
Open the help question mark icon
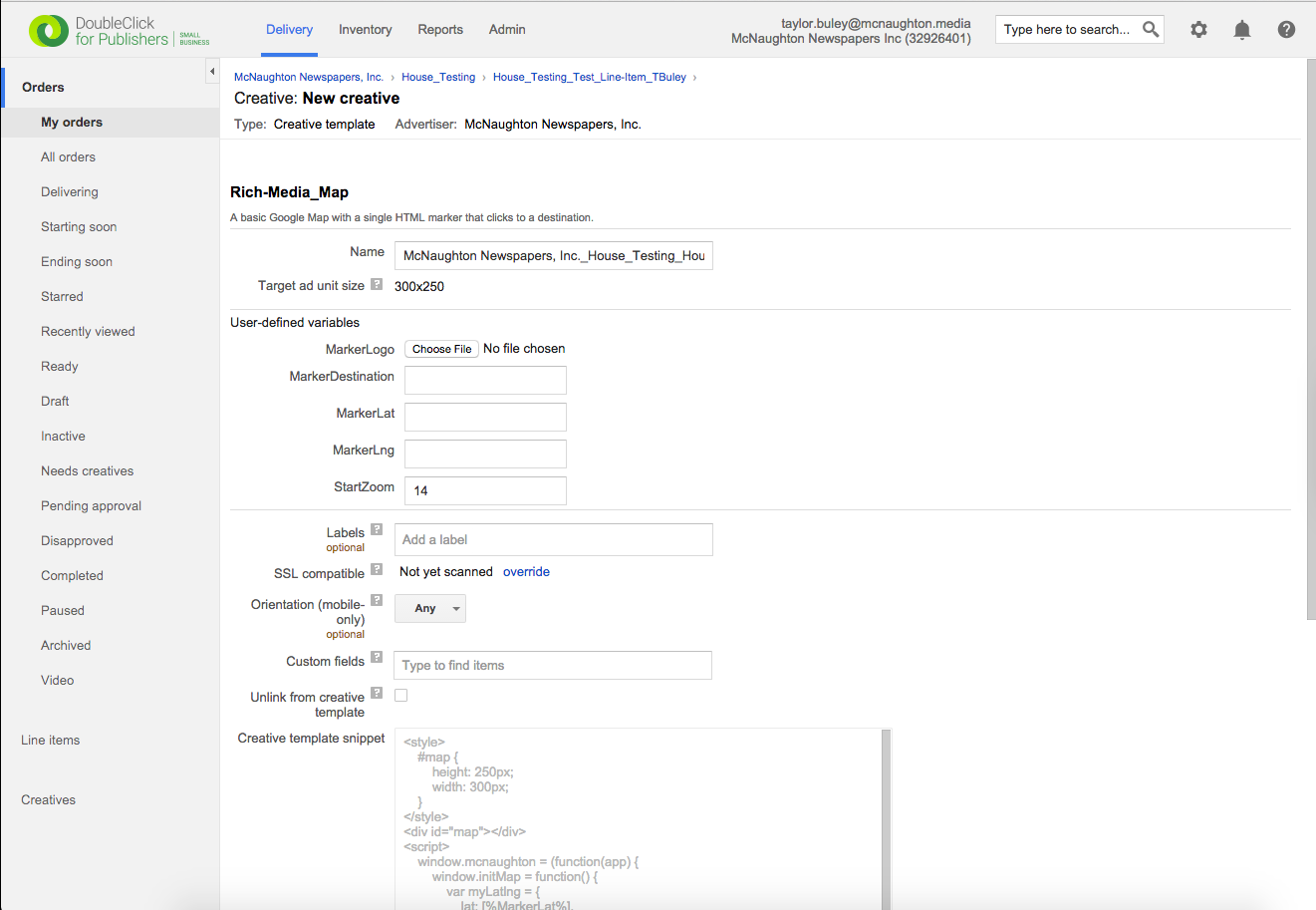pyautogui.click(x=1286, y=30)
